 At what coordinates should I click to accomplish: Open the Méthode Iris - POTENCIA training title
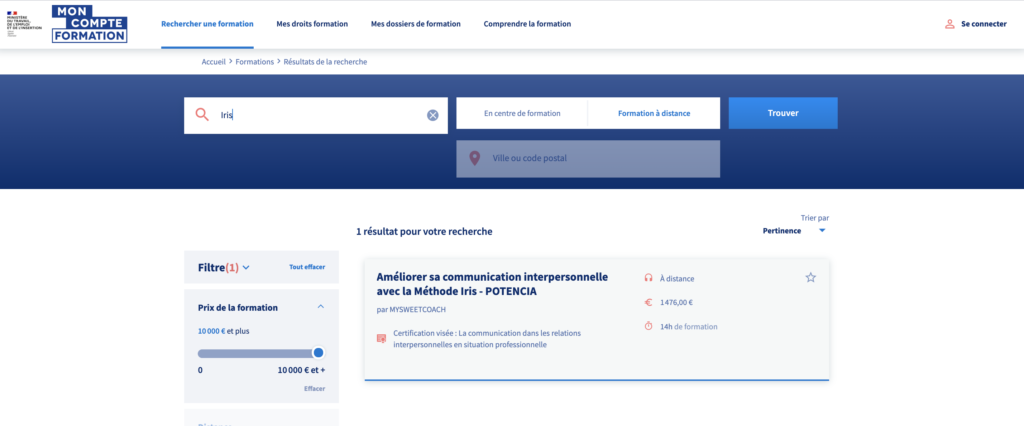click(x=492, y=284)
